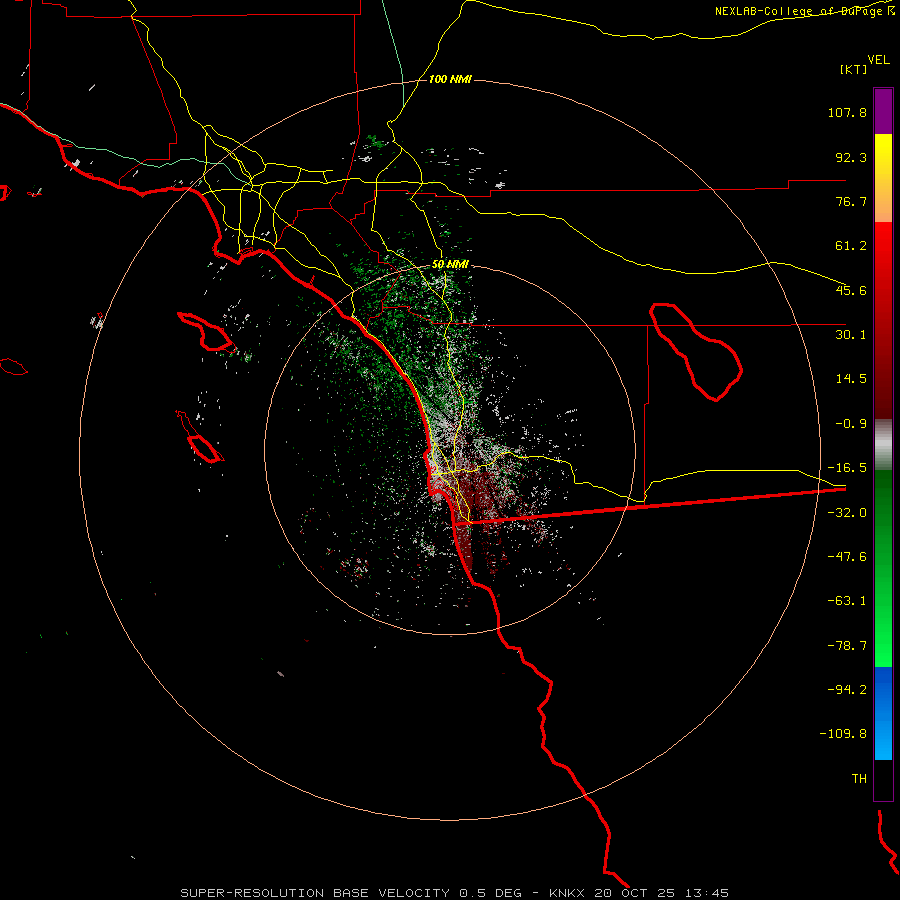Click the 14.5 velocity scale value
The width and height of the screenshot is (900, 900).
[x=851, y=379]
